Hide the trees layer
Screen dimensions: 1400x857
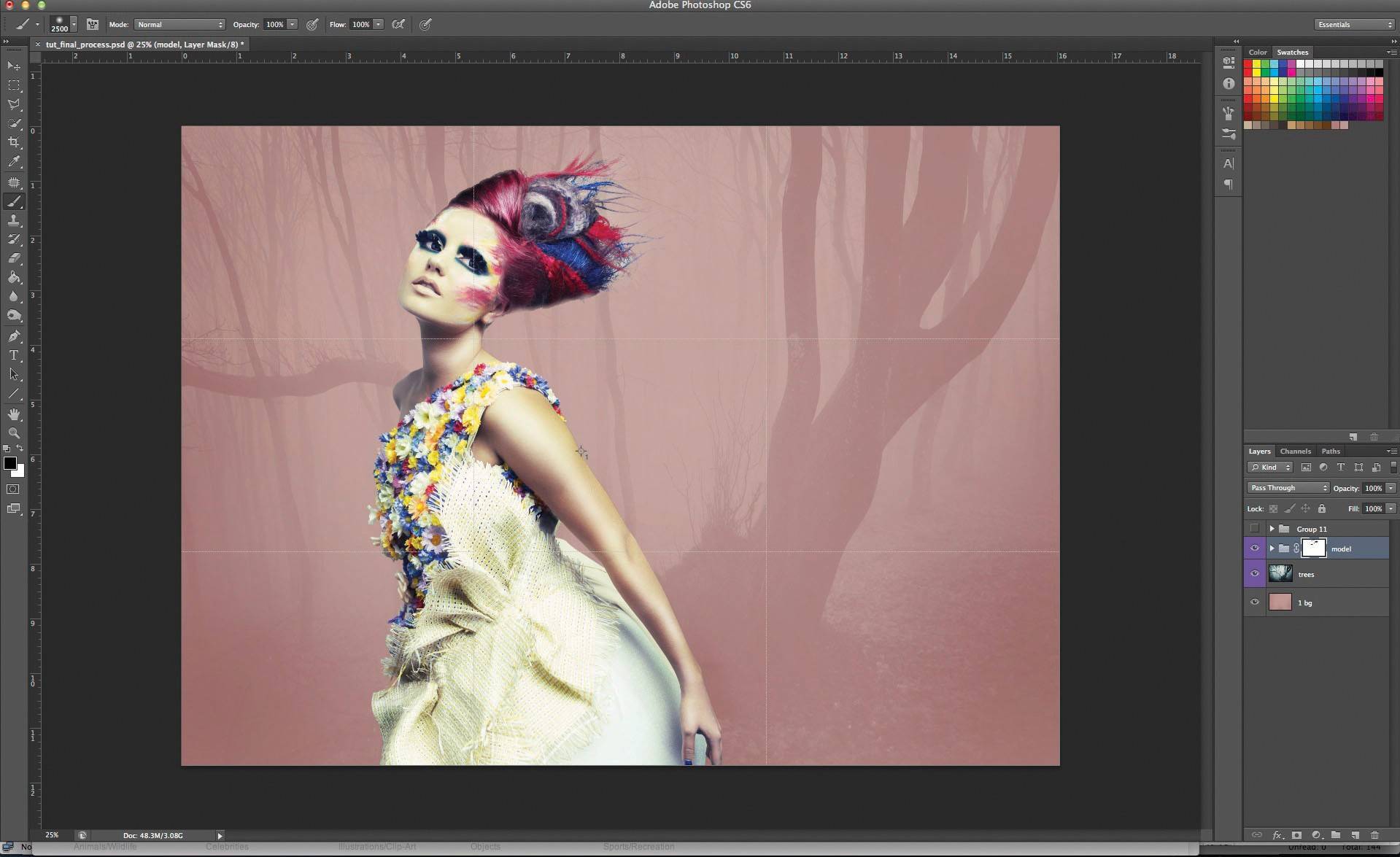[1255, 574]
